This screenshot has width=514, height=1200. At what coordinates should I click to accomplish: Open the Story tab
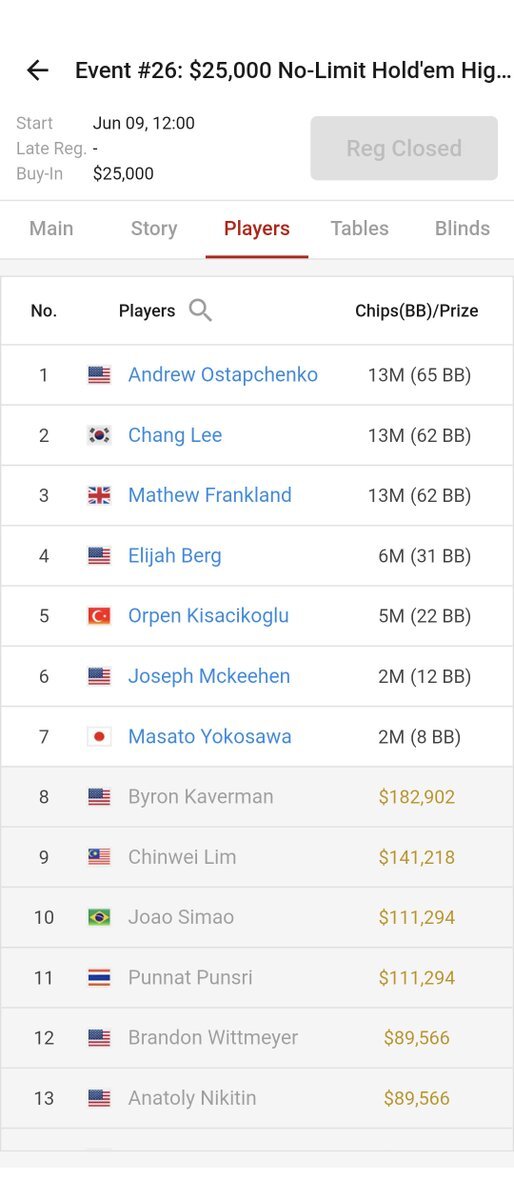[x=154, y=228]
